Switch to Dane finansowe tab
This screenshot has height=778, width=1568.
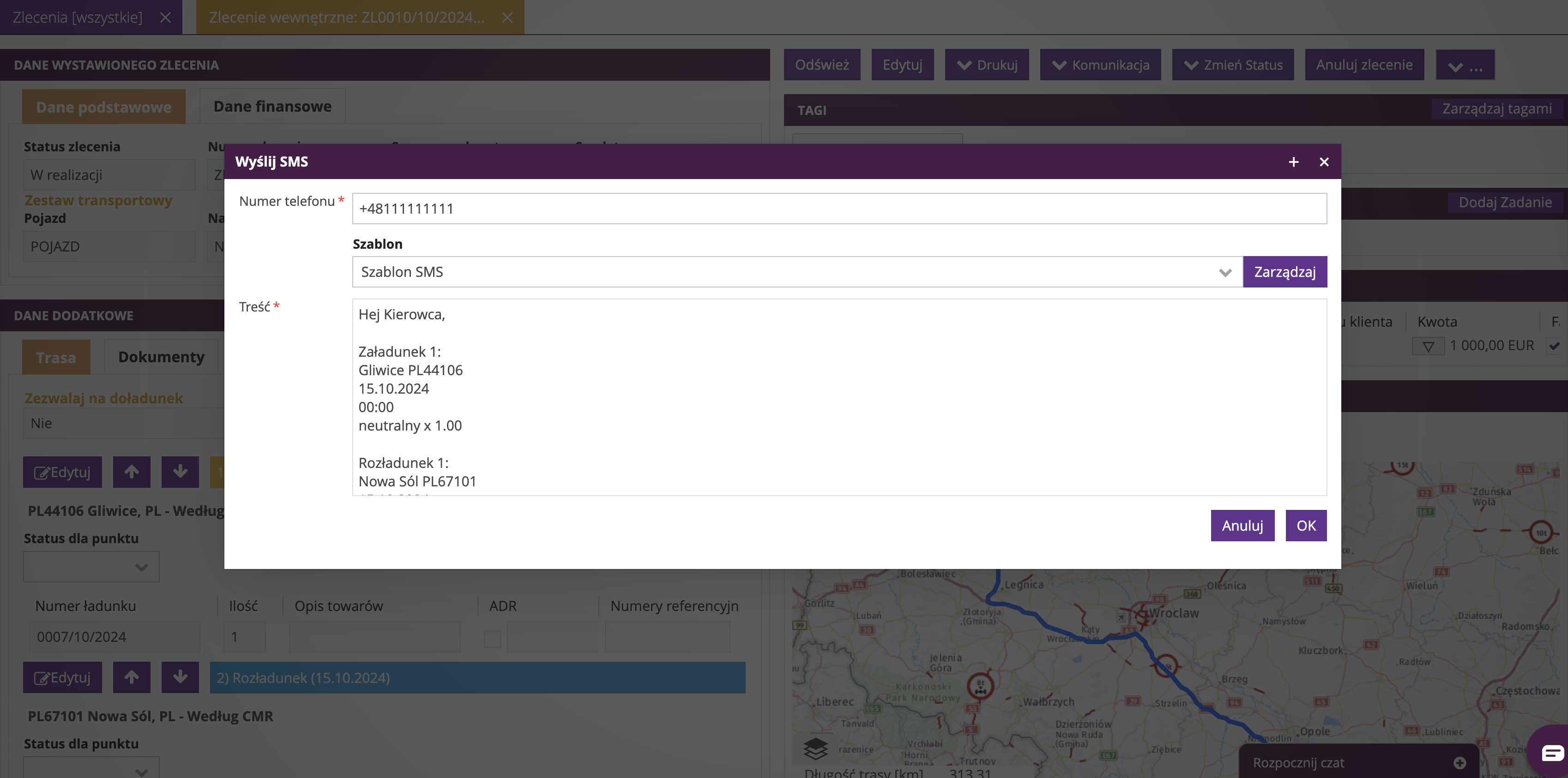point(272,107)
